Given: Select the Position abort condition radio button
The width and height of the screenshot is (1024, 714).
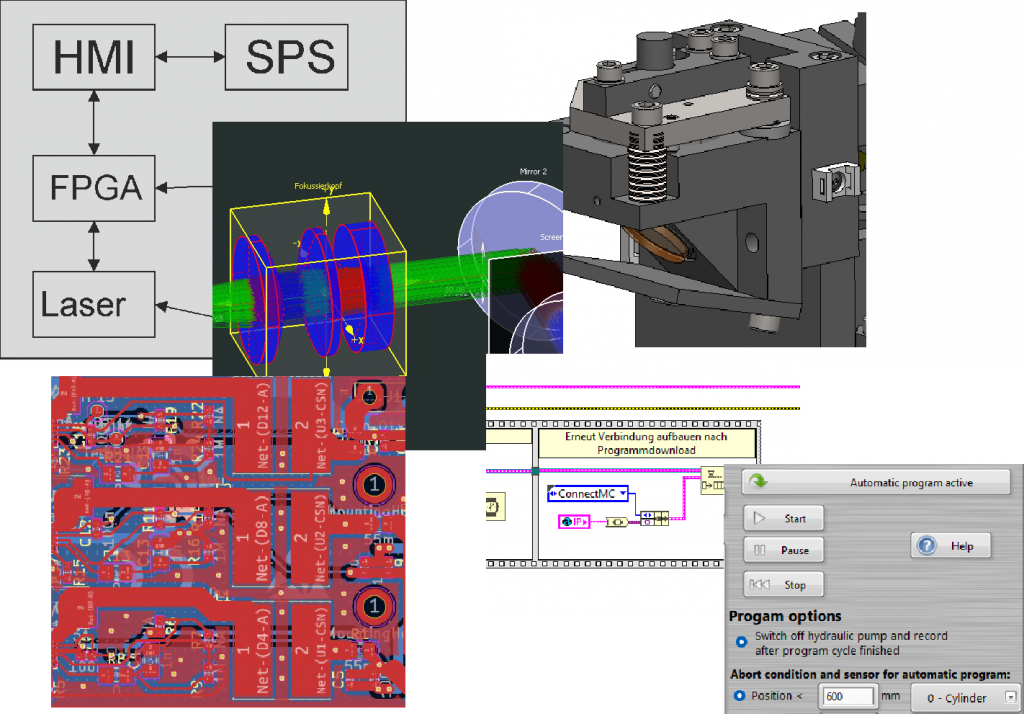Looking at the screenshot, I should tap(740, 696).
